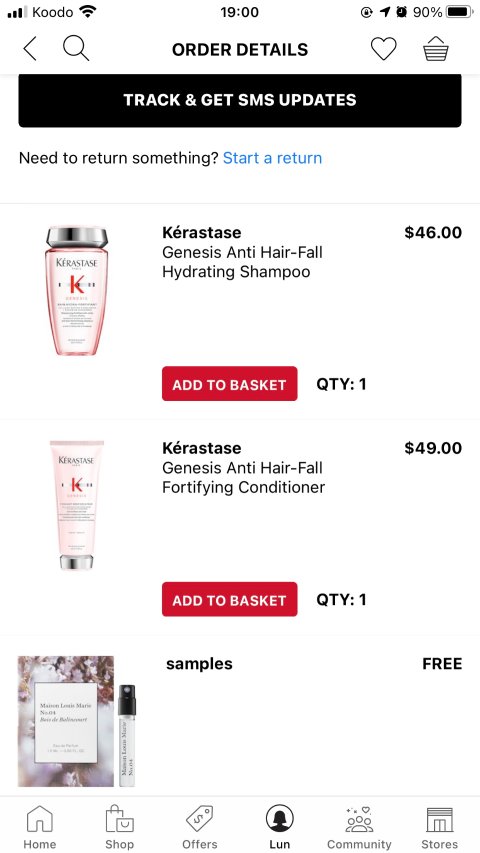Open Genesis Anti Hair-Fall Fortifying Conditioner title
The image size is (480, 853).
point(243,477)
